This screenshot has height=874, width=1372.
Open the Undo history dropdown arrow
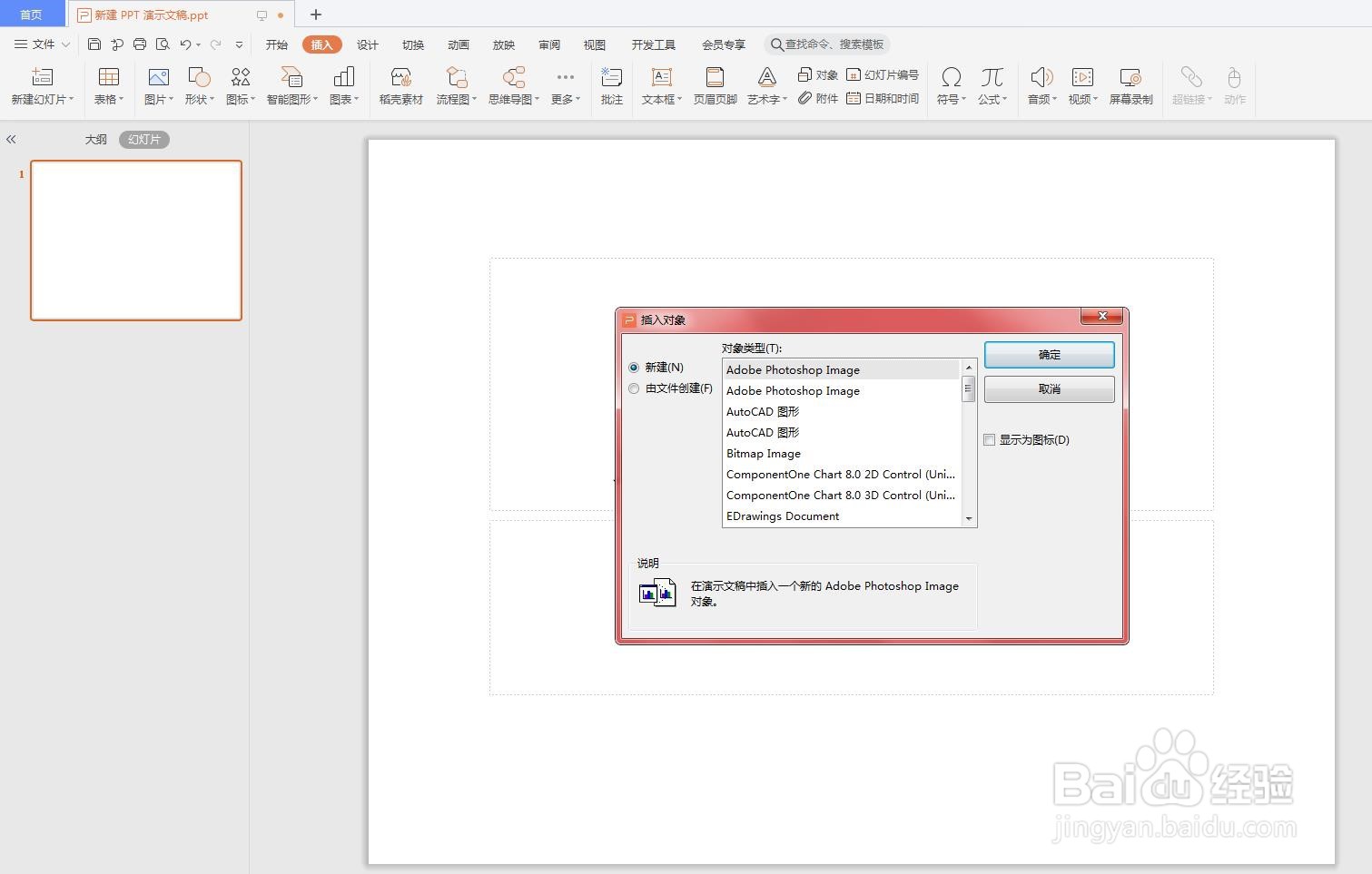pyautogui.click(x=198, y=44)
